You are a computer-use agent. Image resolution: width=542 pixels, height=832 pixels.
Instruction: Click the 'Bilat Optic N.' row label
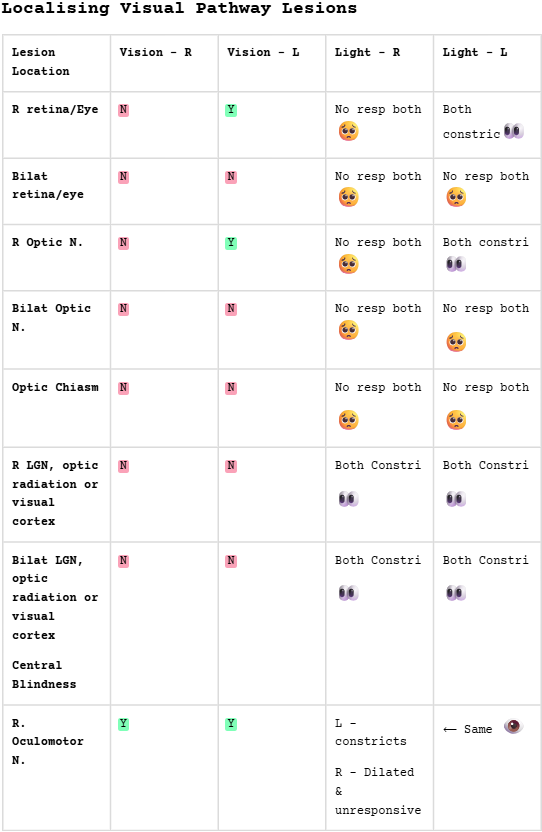[51, 318]
